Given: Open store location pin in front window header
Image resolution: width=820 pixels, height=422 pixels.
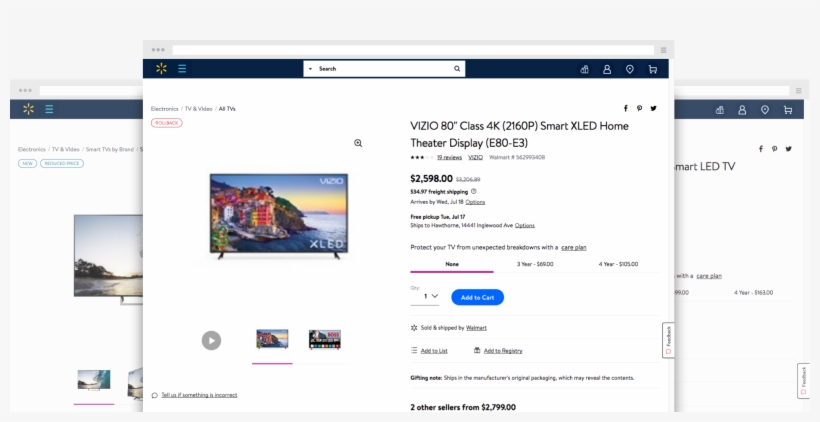Looking at the screenshot, I should click(x=630, y=69).
